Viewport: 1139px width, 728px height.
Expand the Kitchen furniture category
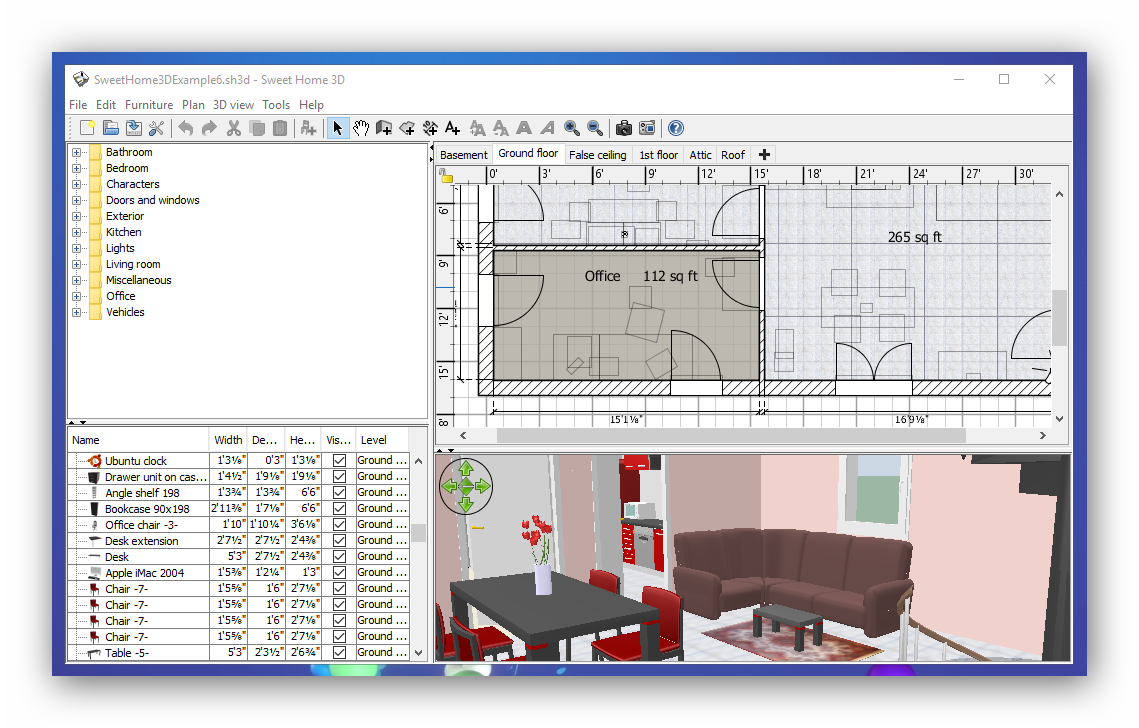pos(77,233)
